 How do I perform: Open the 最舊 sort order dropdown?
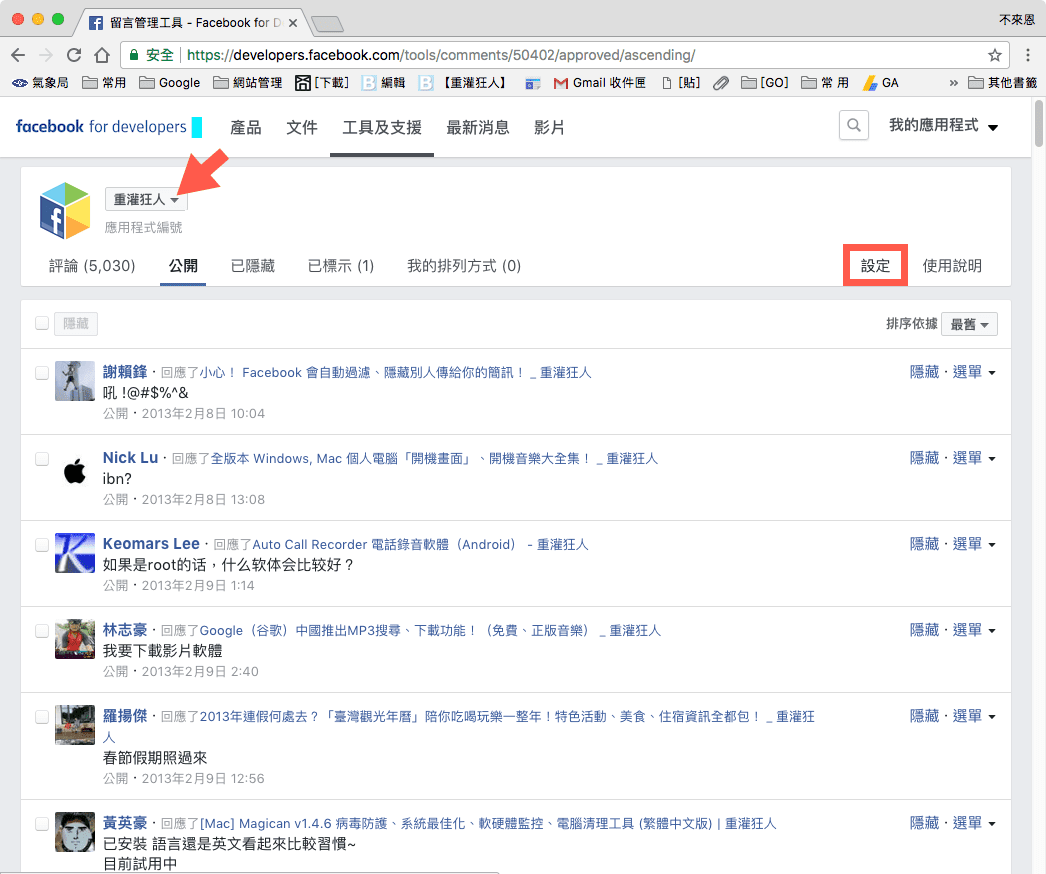[969, 324]
